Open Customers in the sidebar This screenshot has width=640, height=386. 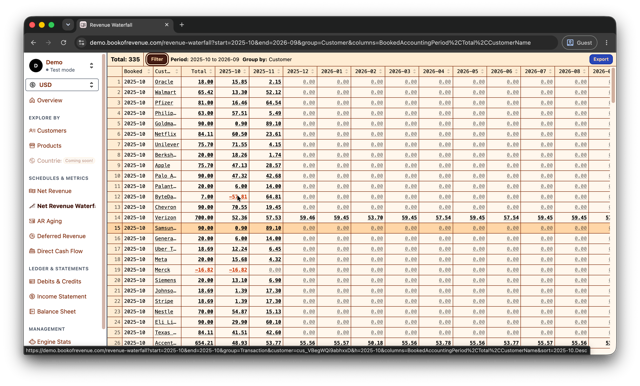tap(51, 131)
